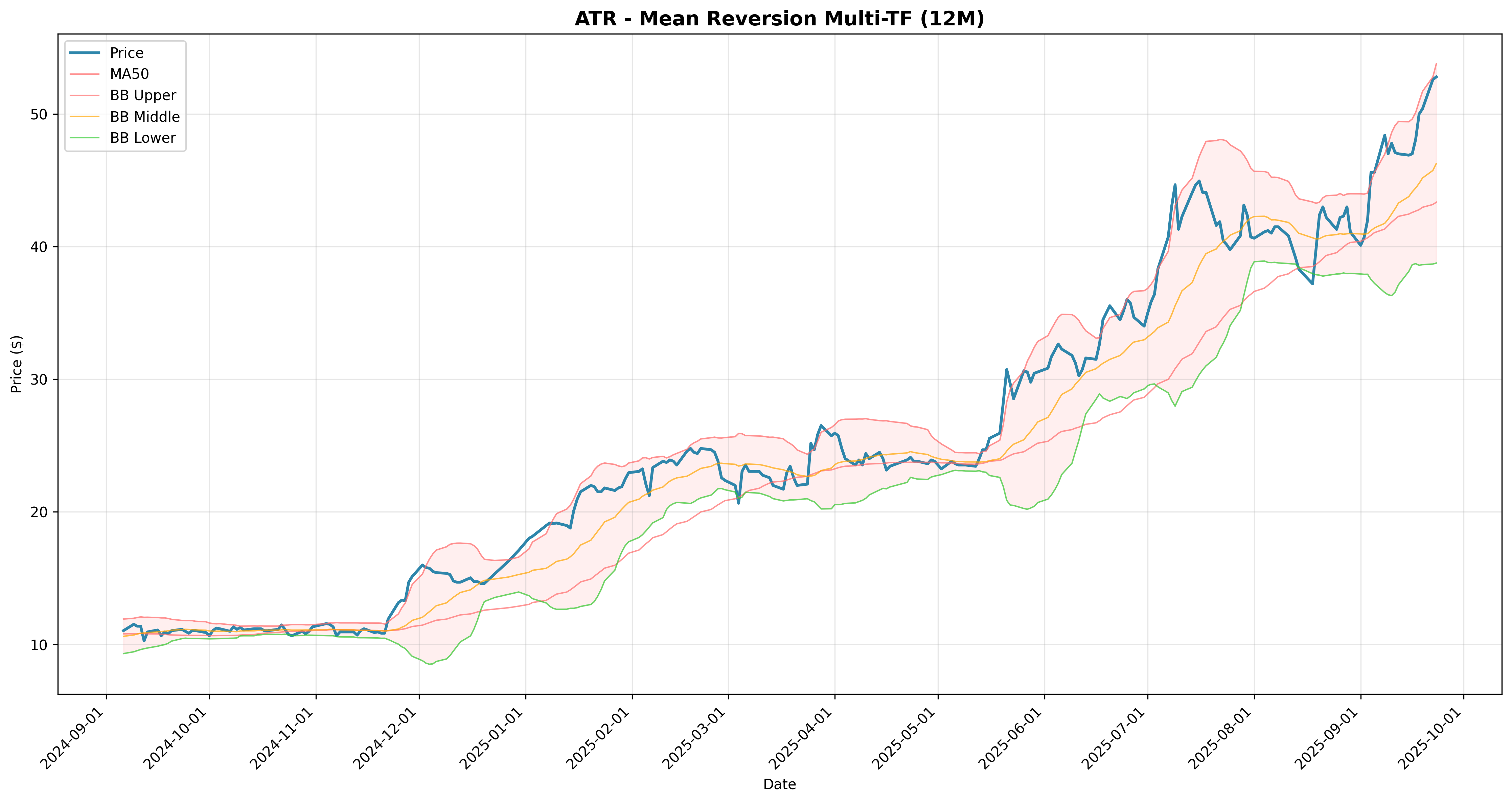Click the green BB Lower line swatch in legend

coord(85,138)
